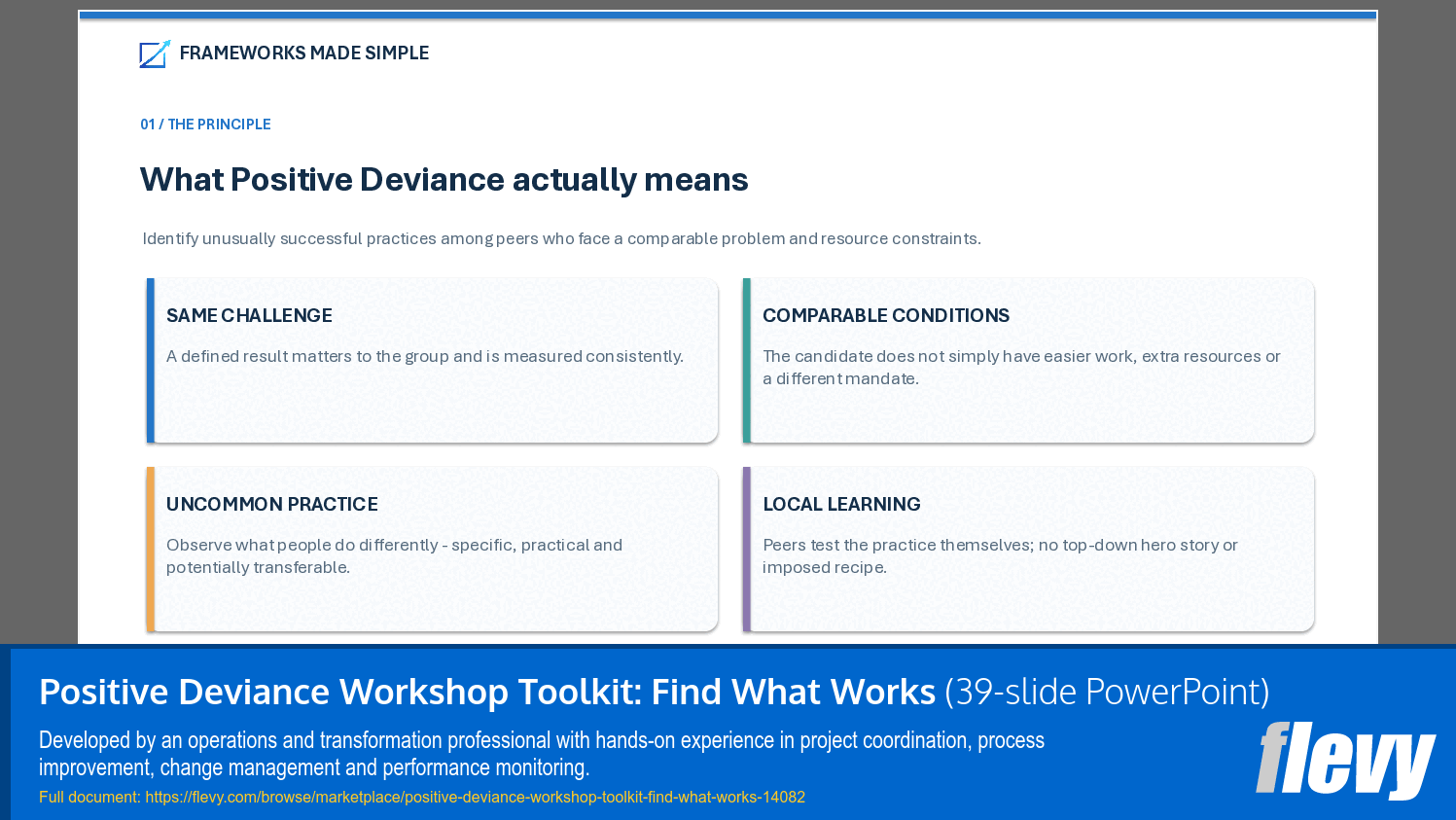Click the 'Developed by an operations and transformation' description
The height and width of the screenshot is (820, 1456).
pos(542,754)
